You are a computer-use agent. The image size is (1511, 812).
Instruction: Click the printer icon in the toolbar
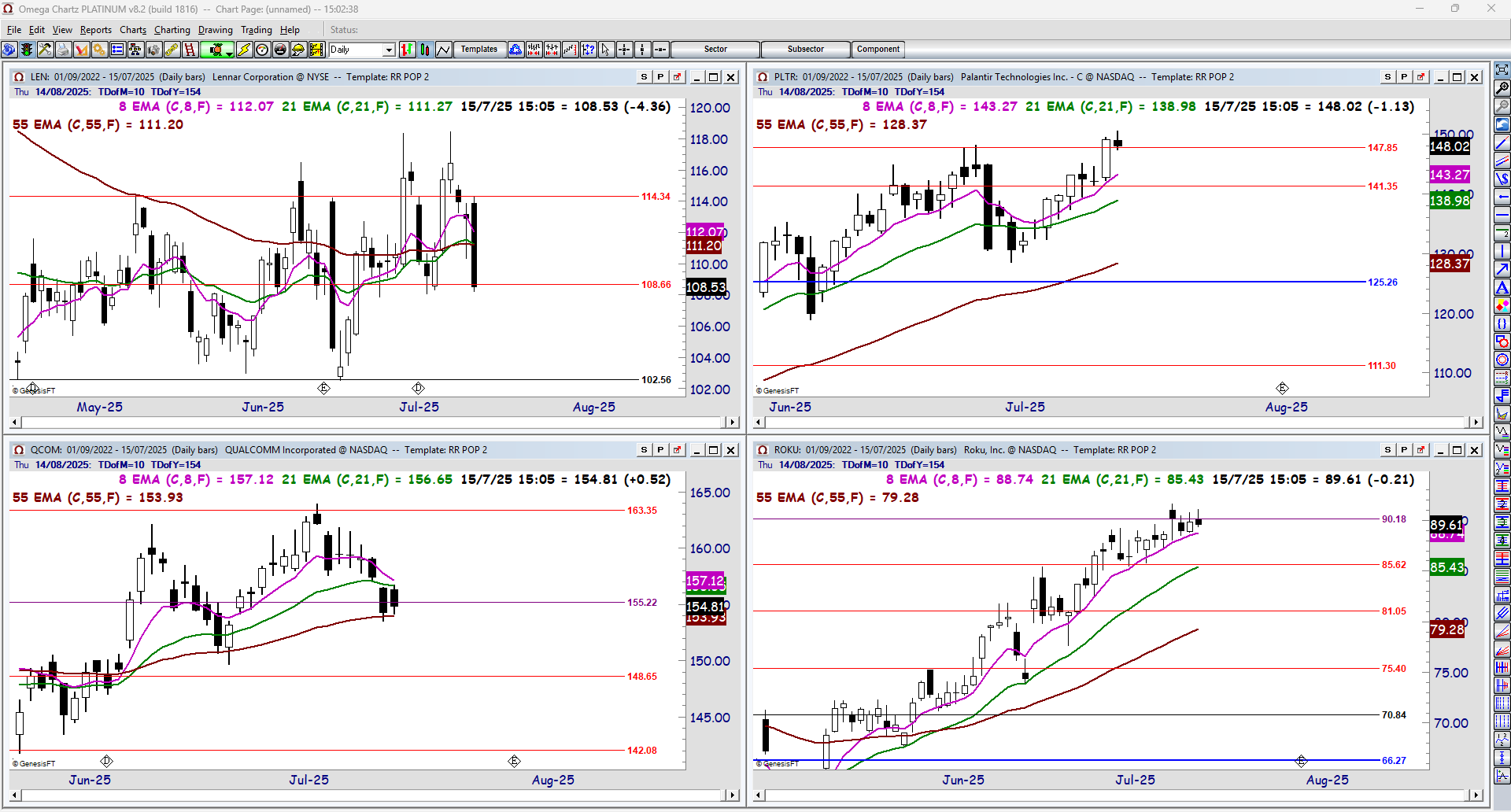[63, 50]
